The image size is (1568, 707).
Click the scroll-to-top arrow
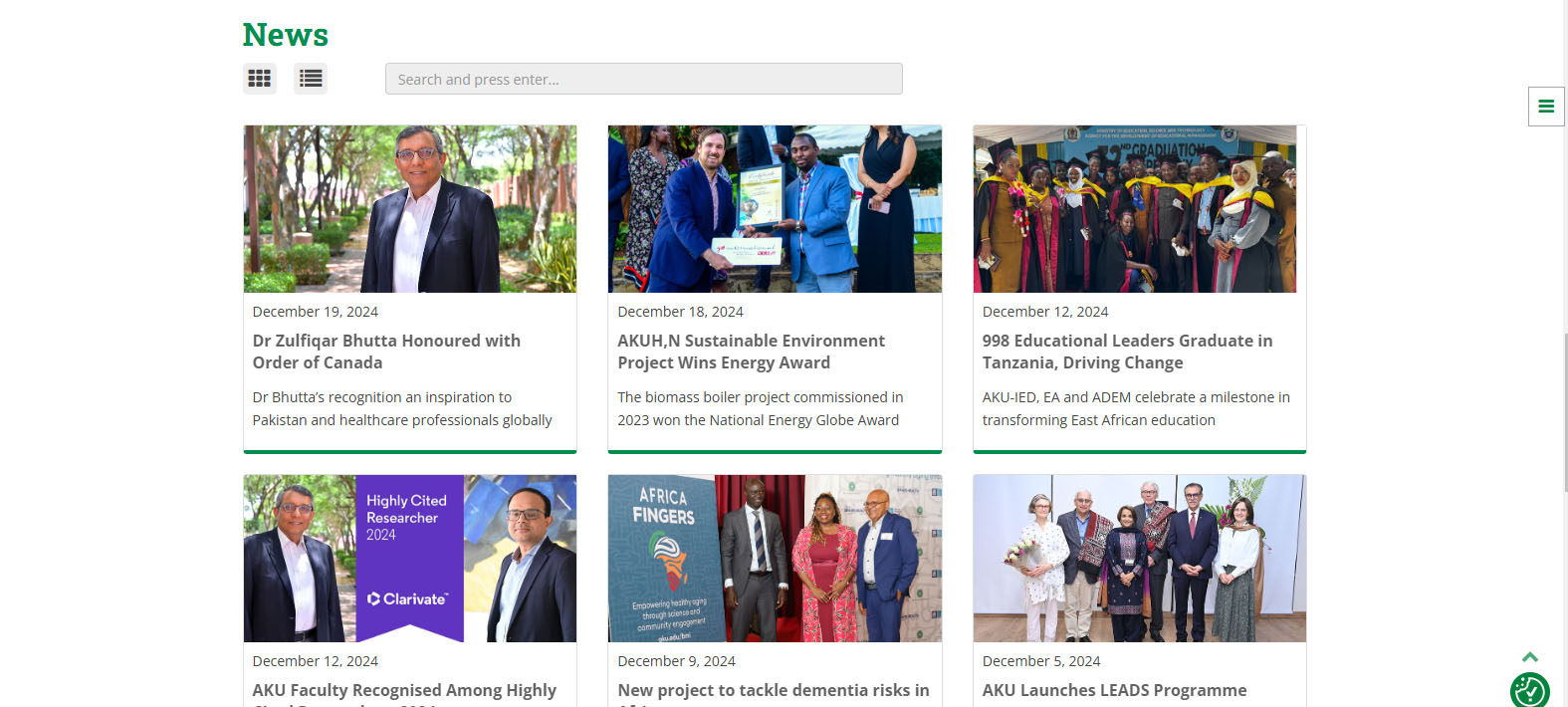coord(1530,656)
